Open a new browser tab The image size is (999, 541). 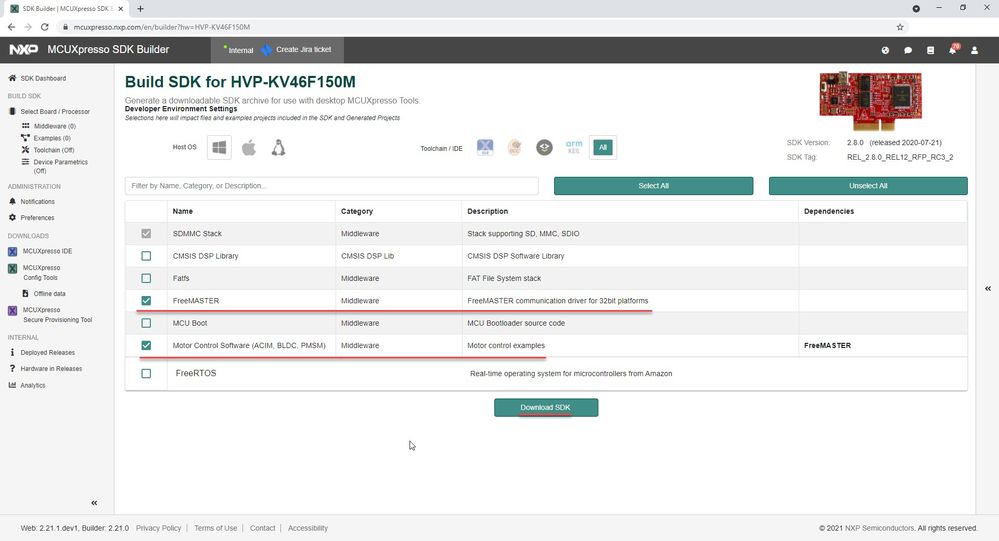pos(140,9)
